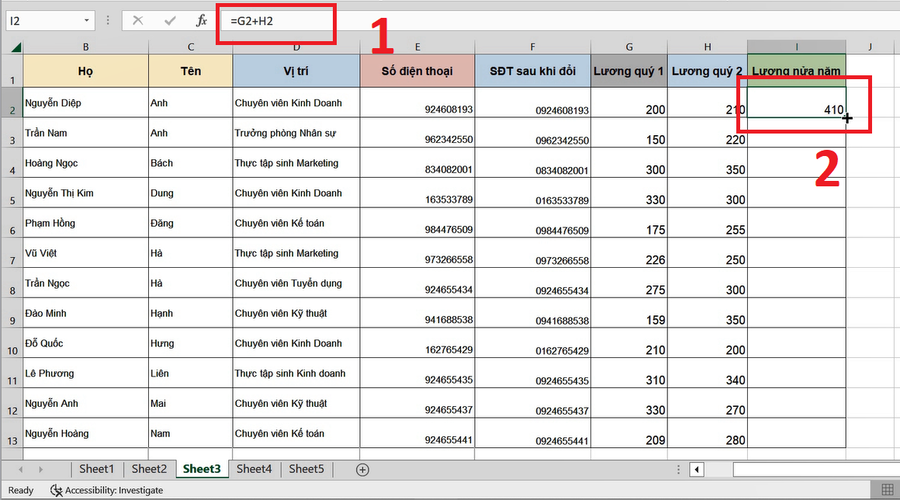Screen dimensions: 900x500
Task: Click cell 'Chuyên viên Tuyển dụng'
Action: (296, 283)
